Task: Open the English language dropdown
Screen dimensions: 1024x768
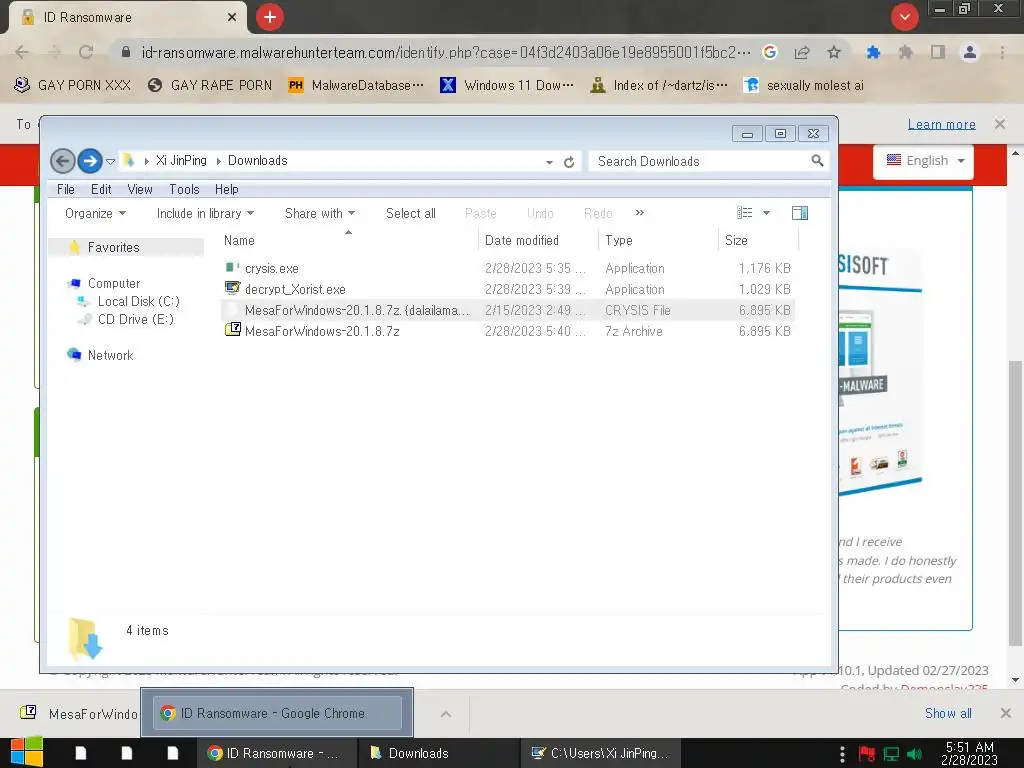Action: [924, 161]
